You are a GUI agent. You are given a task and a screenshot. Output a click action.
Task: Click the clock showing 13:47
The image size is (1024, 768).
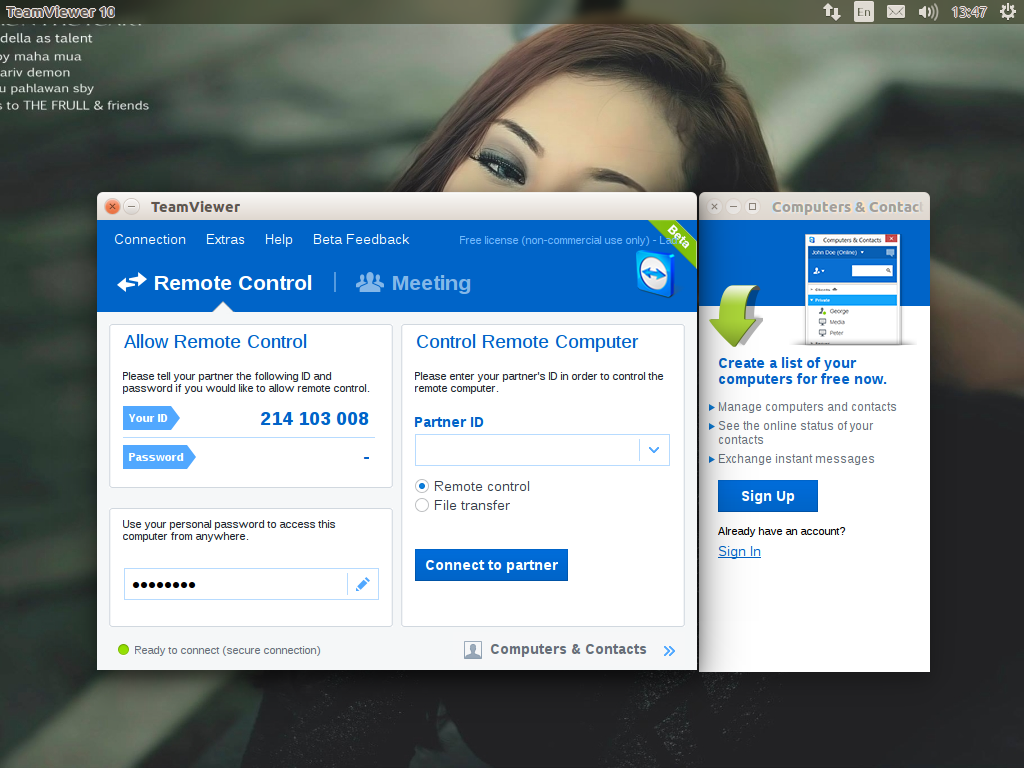(969, 12)
